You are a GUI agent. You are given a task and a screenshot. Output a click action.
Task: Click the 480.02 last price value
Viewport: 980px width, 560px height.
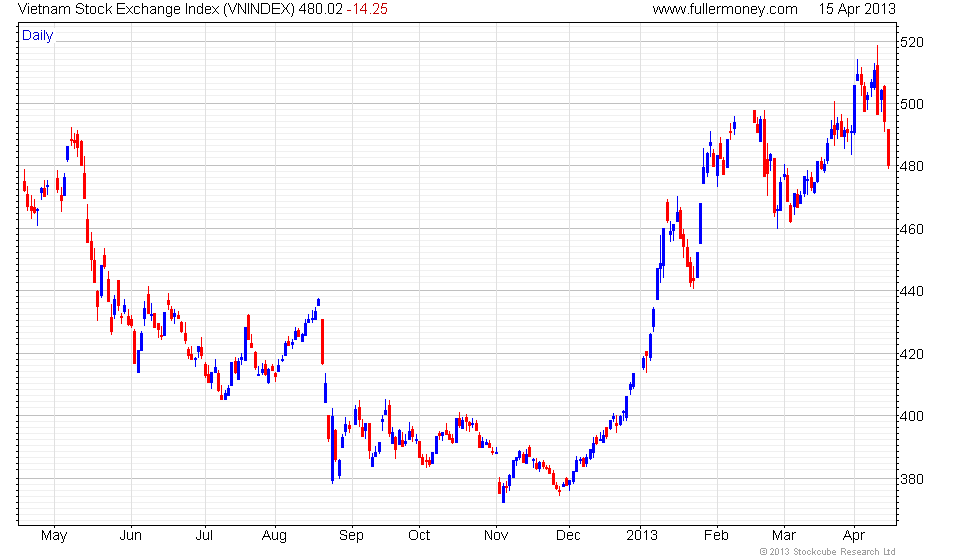tap(321, 9)
